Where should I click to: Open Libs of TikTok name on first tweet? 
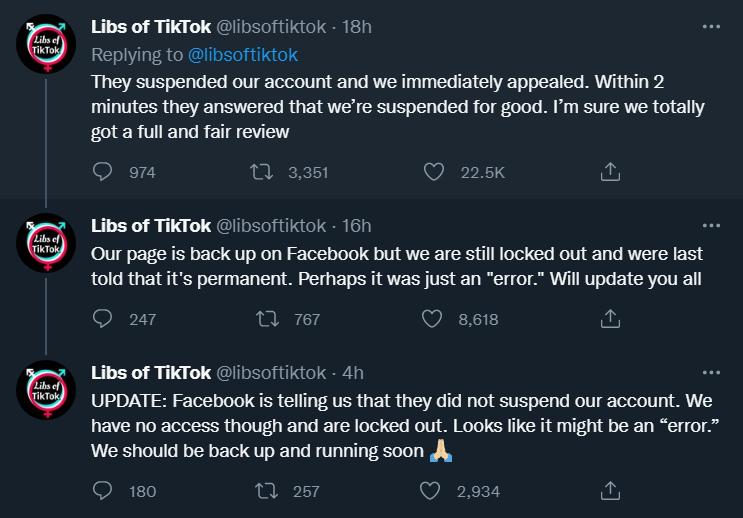pos(151,27)
